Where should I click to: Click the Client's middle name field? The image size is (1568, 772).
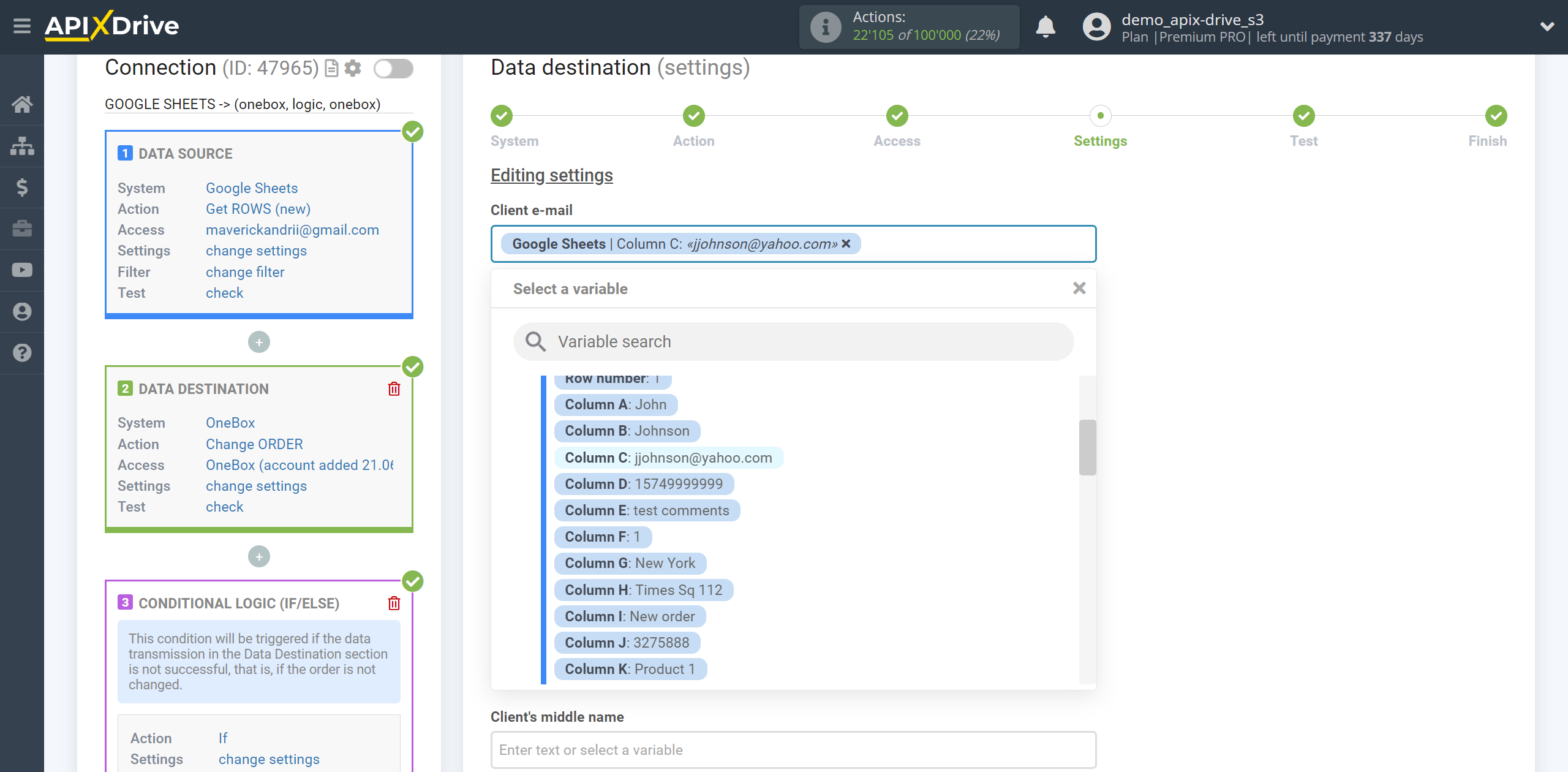tap(794, 750)
